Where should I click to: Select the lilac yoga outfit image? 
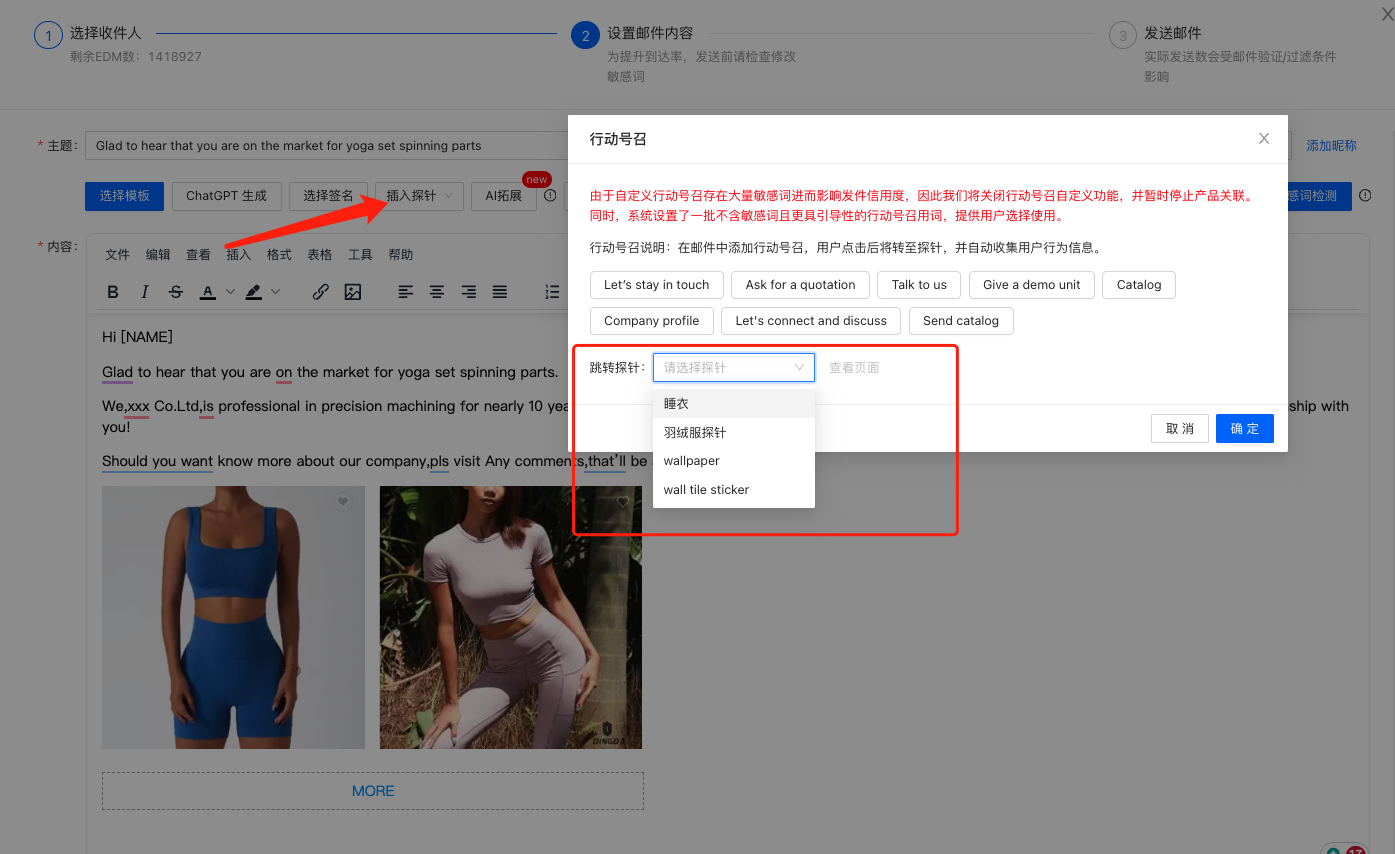(x=511, y=617)
